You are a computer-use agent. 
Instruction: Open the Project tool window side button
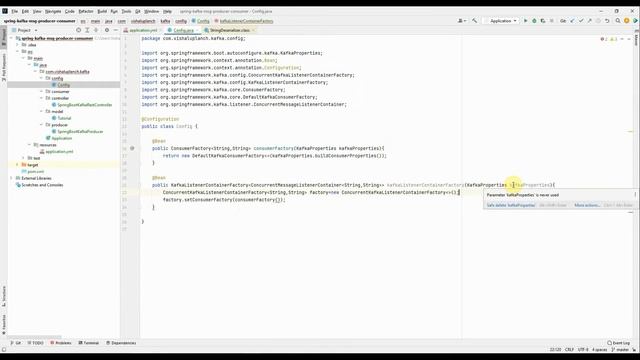click(4, 37)
